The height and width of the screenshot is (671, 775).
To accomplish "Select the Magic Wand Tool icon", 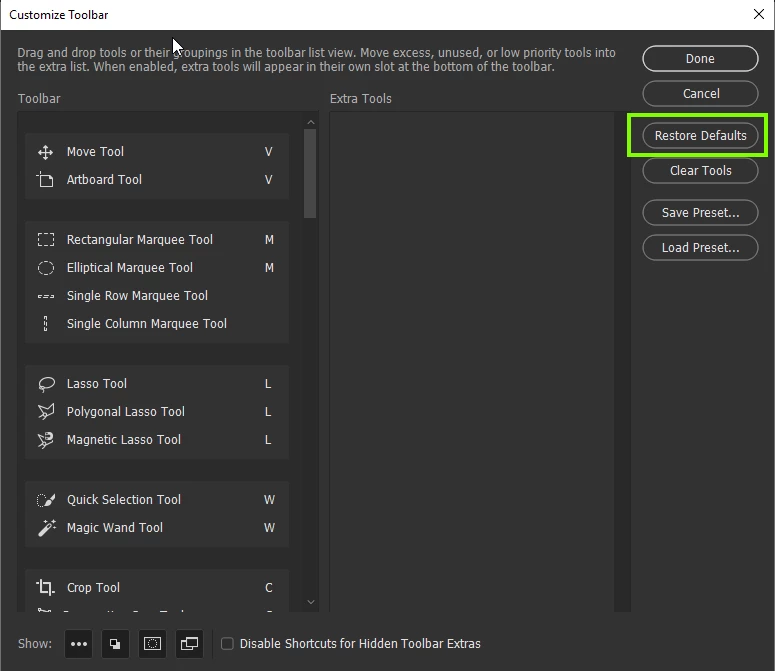I will [x=47, y=528].
